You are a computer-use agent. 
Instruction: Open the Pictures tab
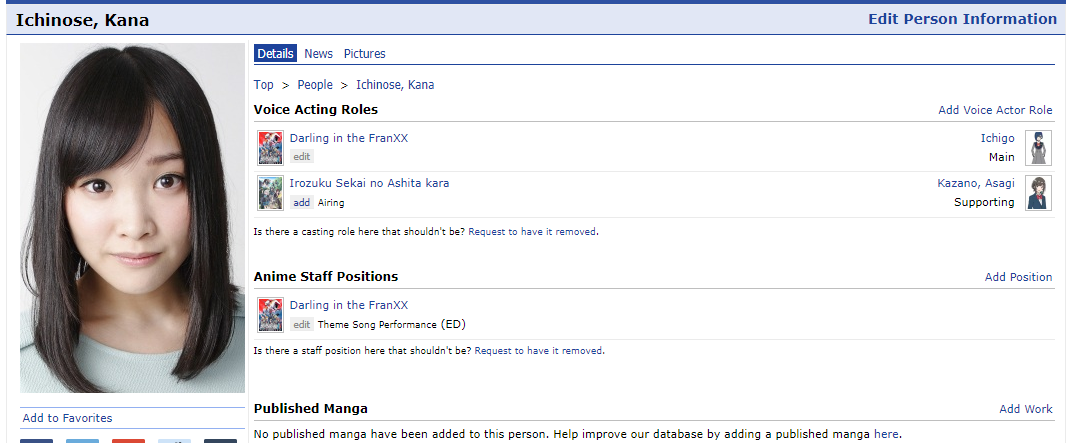point(365,54)
